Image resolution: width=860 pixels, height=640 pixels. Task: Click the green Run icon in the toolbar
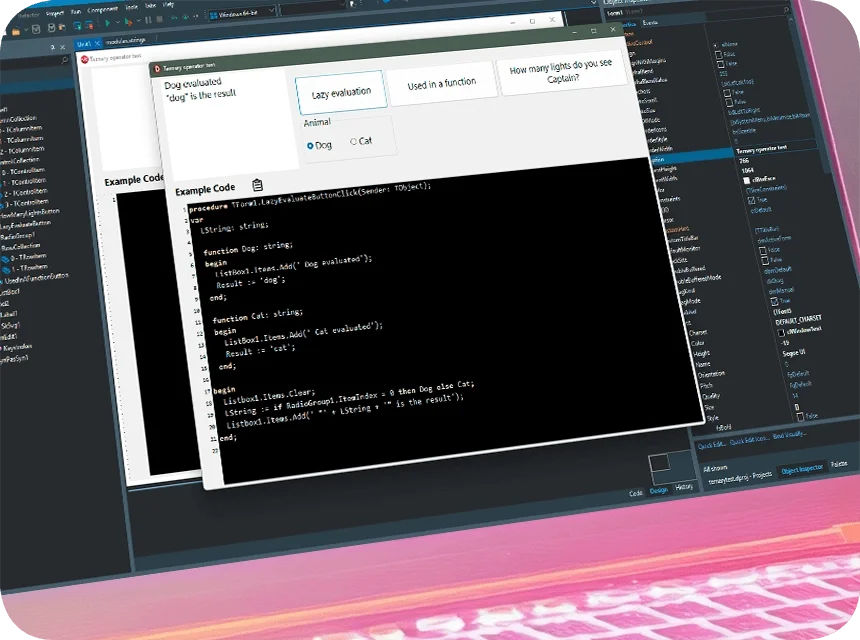[106, 20]
